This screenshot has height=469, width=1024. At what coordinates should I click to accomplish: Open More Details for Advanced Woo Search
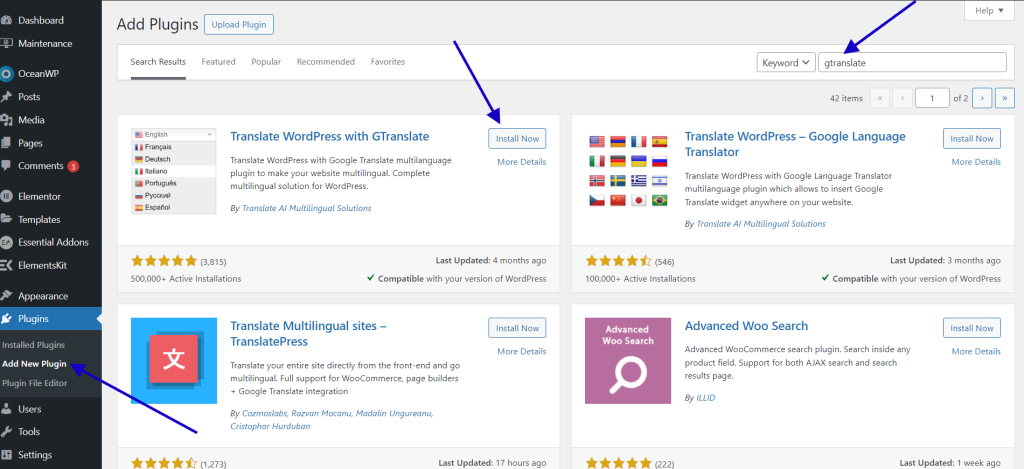tap(976, 351)
